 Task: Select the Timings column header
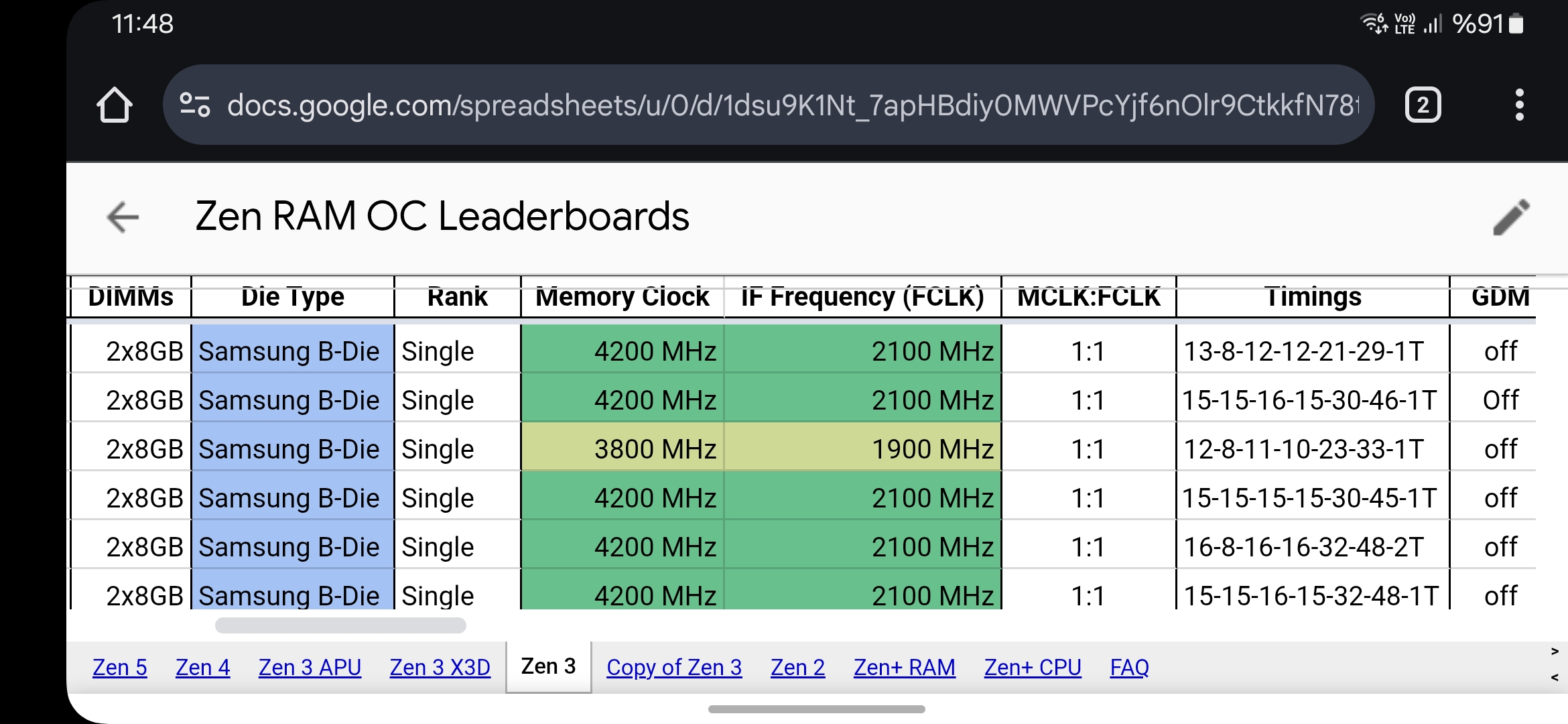1313,296
